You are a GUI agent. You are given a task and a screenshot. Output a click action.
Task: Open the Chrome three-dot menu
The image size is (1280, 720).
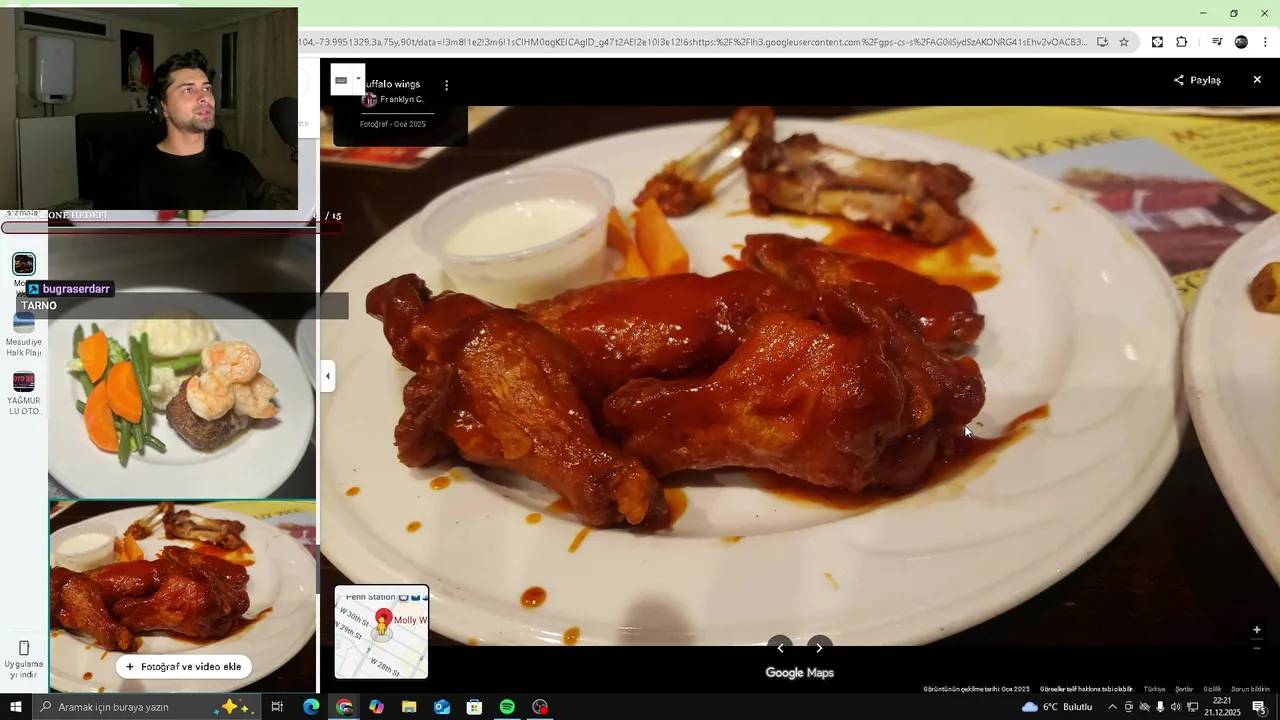tap(1265, 42)
